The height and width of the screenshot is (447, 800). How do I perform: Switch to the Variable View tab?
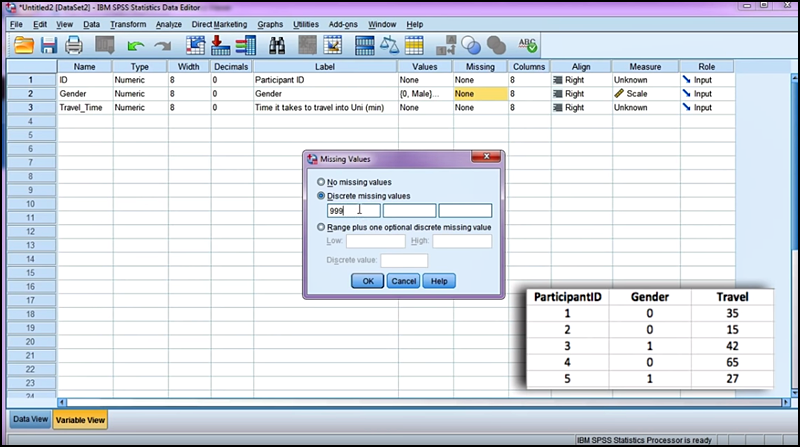80,420
